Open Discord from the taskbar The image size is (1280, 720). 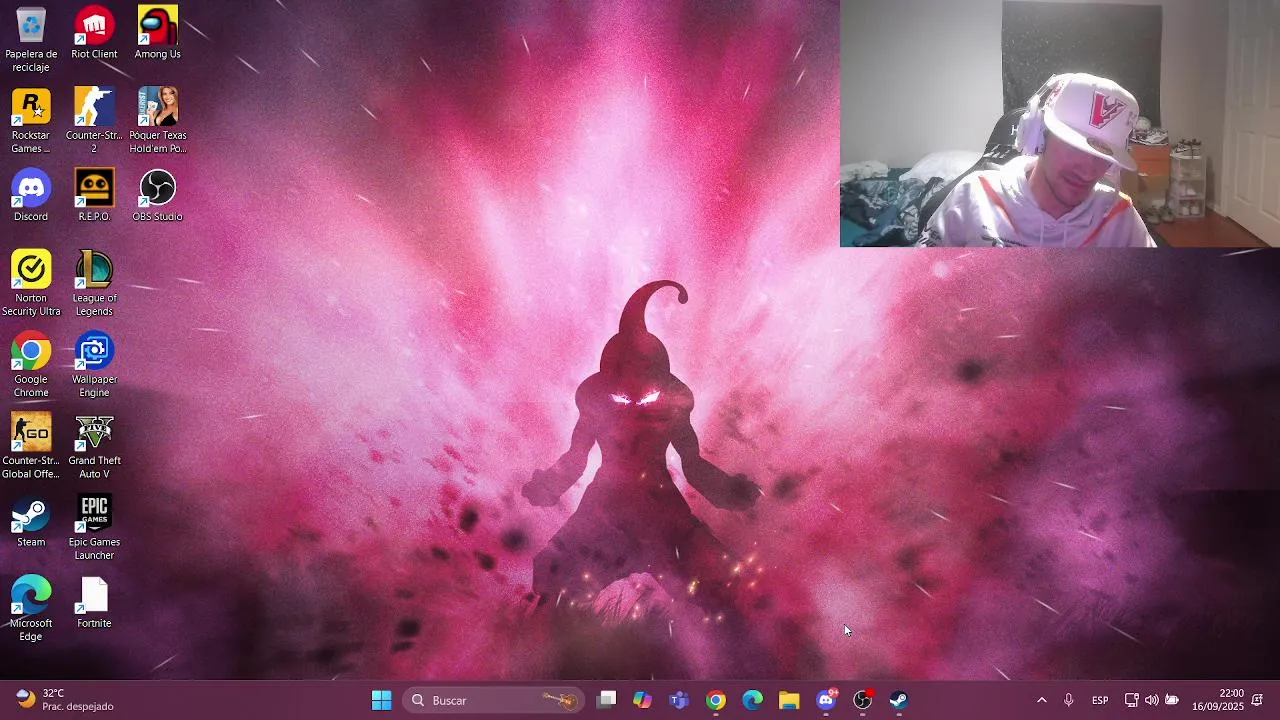(x=826, y=700)
